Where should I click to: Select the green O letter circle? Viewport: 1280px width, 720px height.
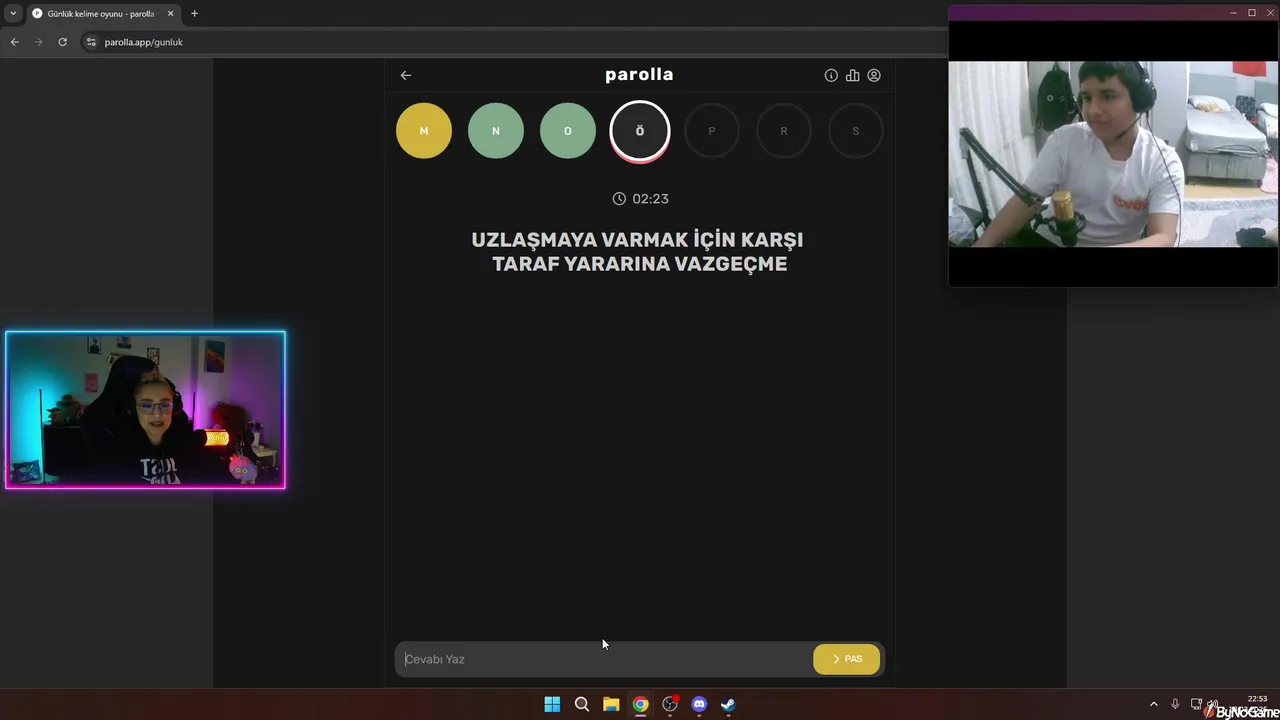pyautogui.click(x=568, y=131)
